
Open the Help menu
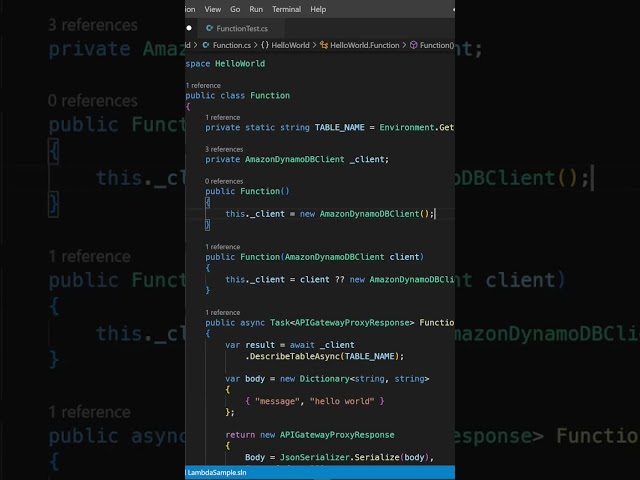(x=318, y=9)
